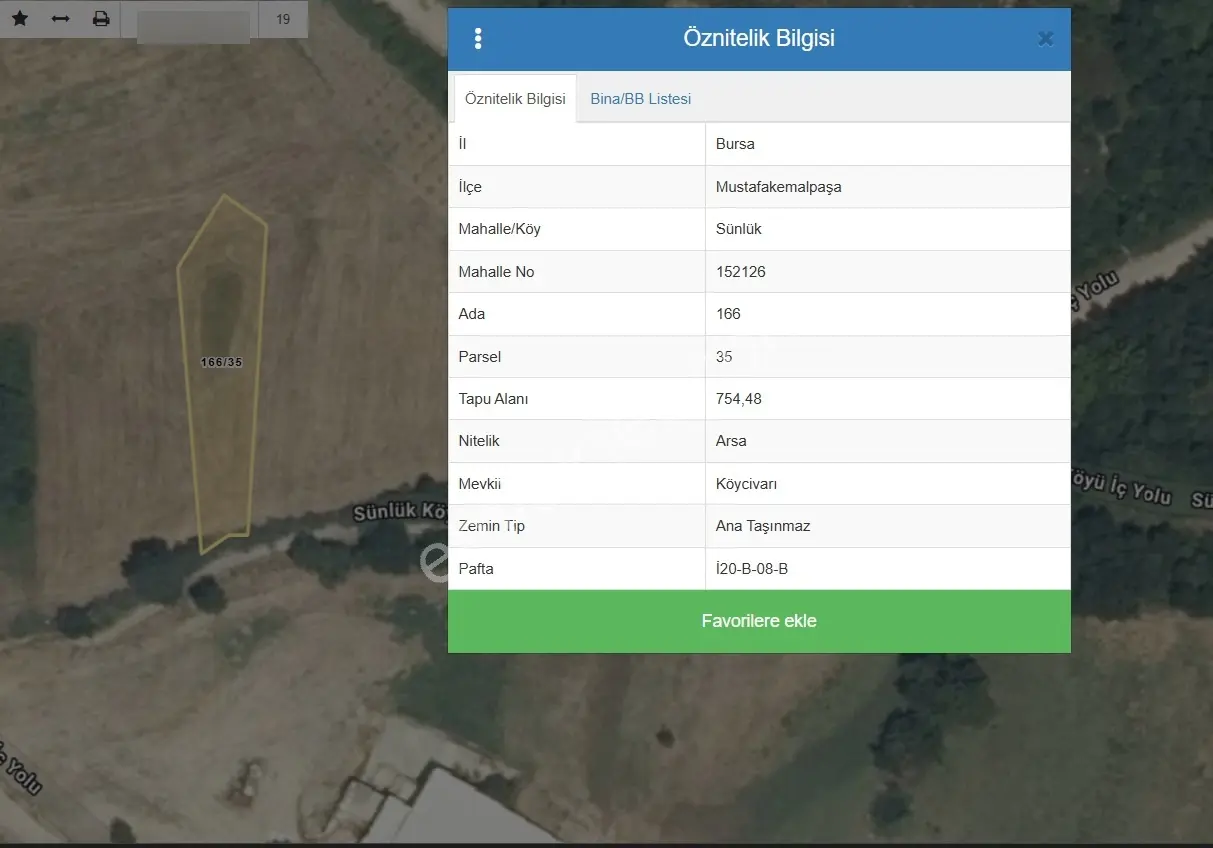This screenshot has width=1213, height=848.
Task: Click the Mevkii value Köycivarı
Action: 746,484
